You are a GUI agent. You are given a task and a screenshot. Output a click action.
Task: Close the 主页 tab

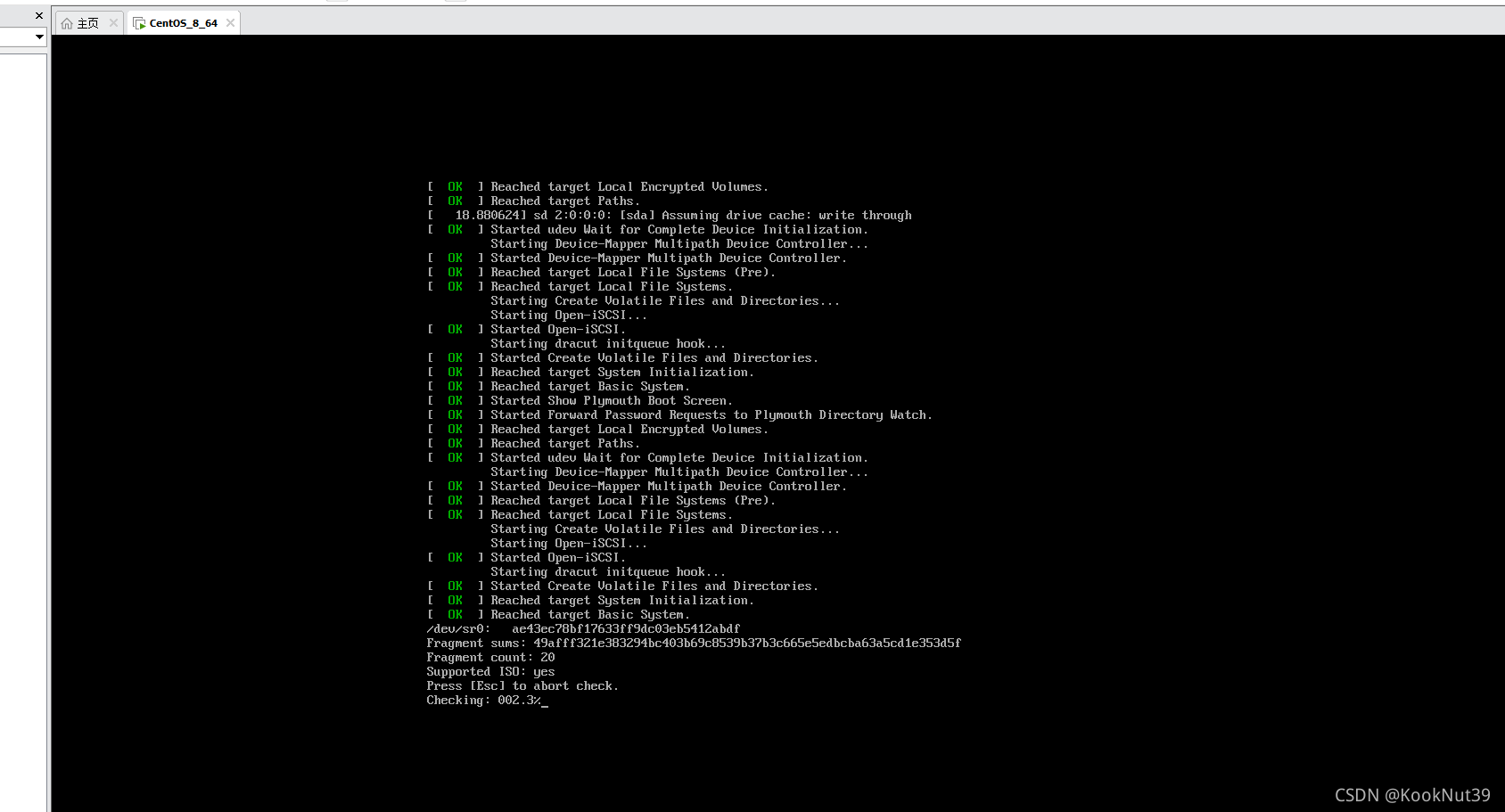[x=113, y=23]
